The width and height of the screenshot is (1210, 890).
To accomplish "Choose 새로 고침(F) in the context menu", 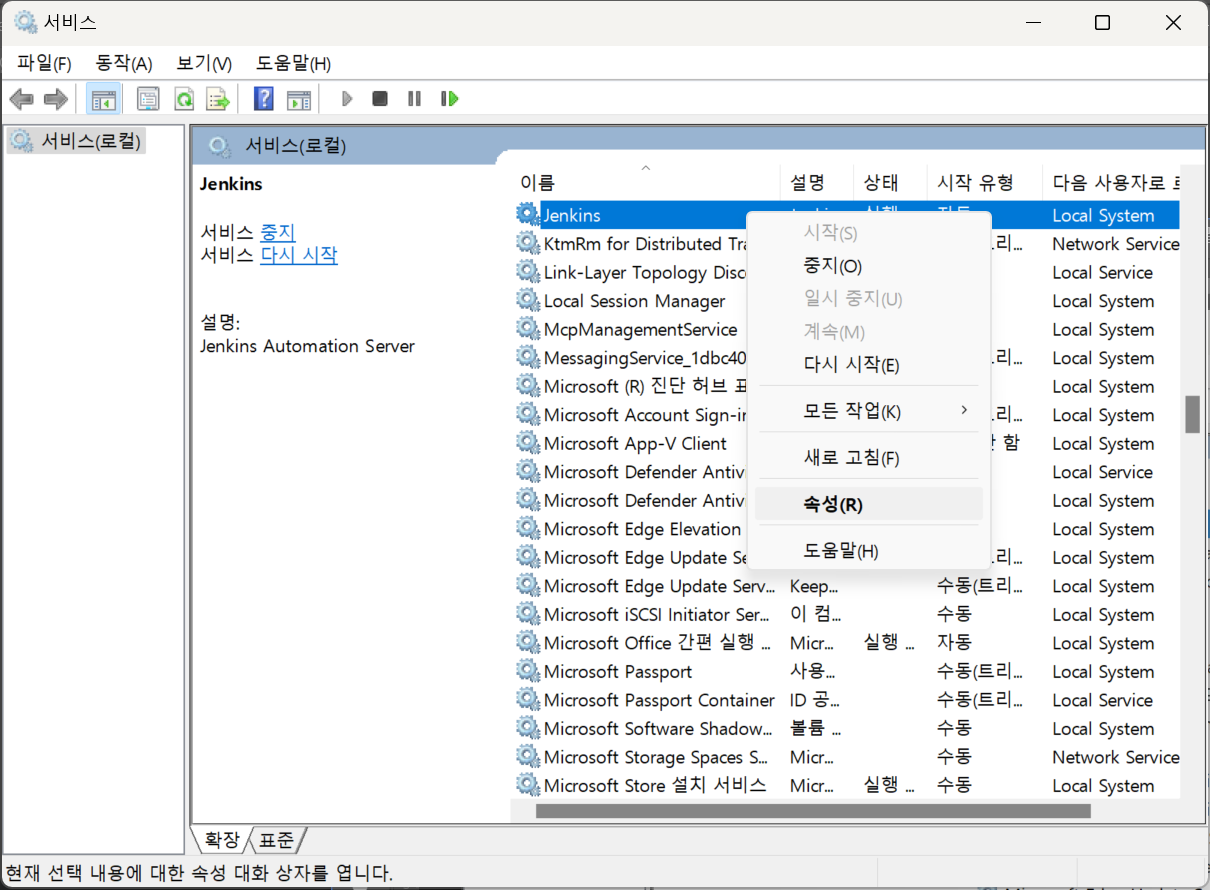I will pos(869,458).
